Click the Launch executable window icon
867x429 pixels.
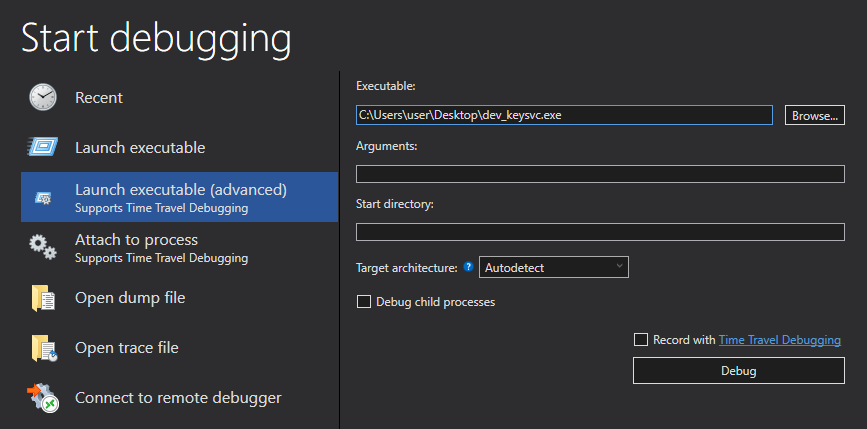coord(43,147)
